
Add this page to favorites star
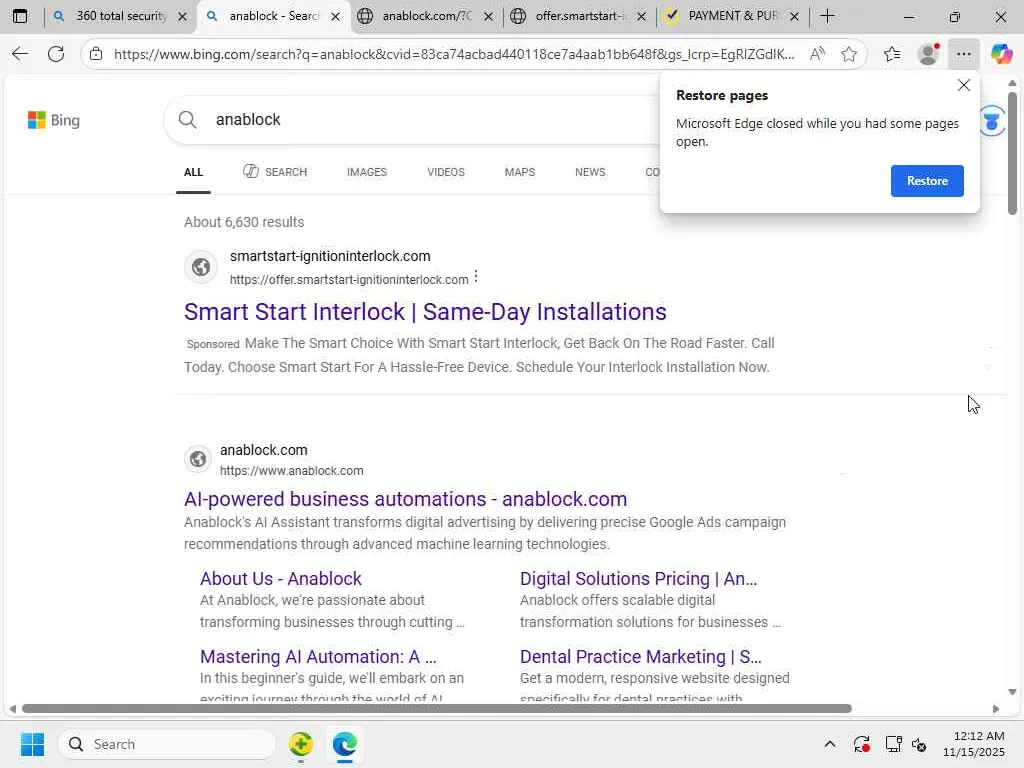[848, 54]
